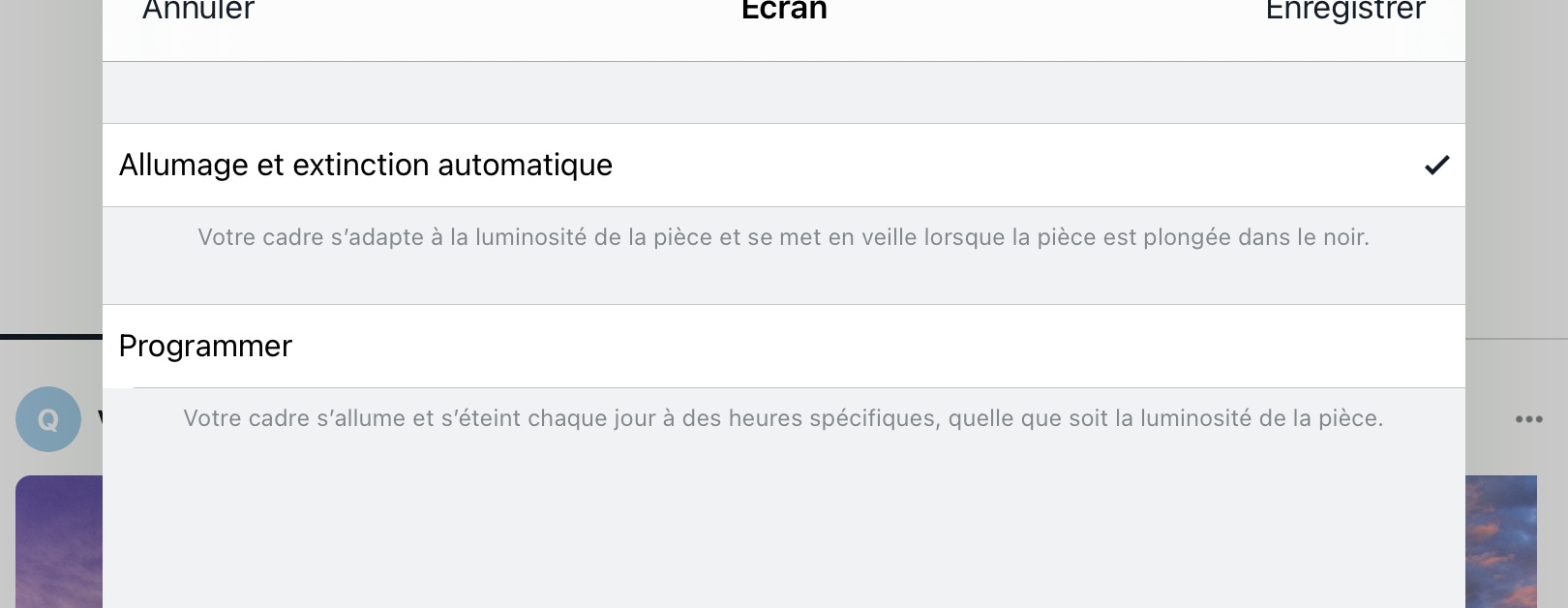
Task: Click dimmed background left of the dialog
Action: tap(50, 165)
